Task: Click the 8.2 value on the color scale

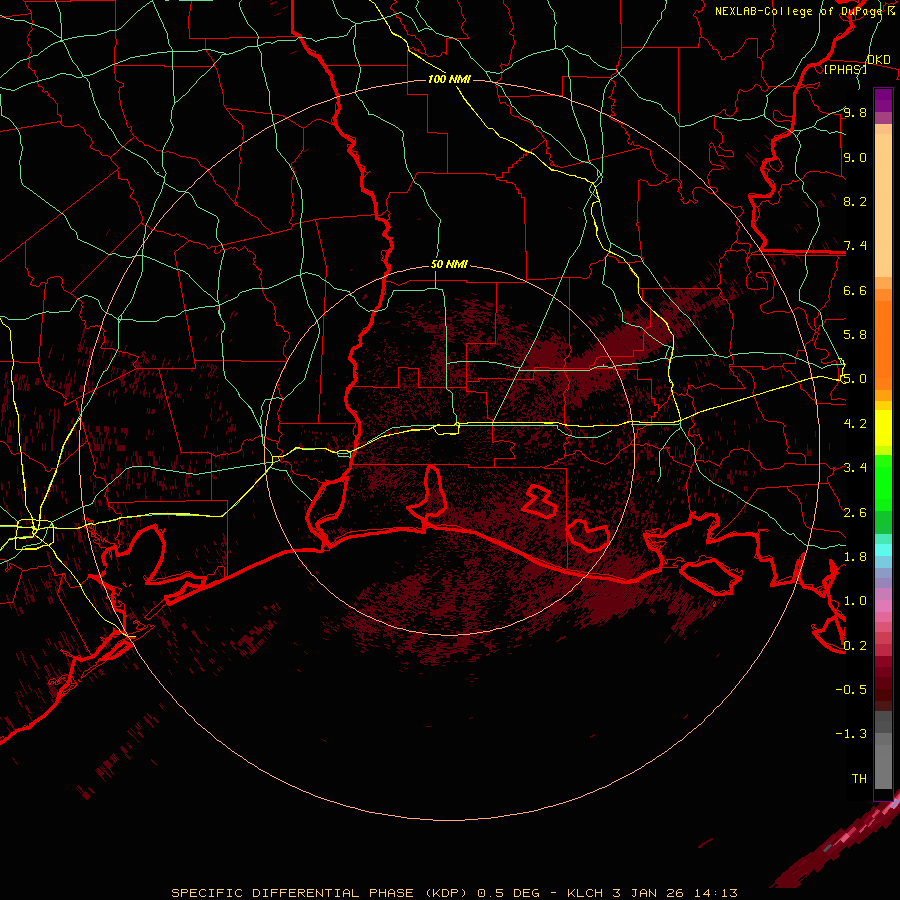Action: tap(855, 201)
